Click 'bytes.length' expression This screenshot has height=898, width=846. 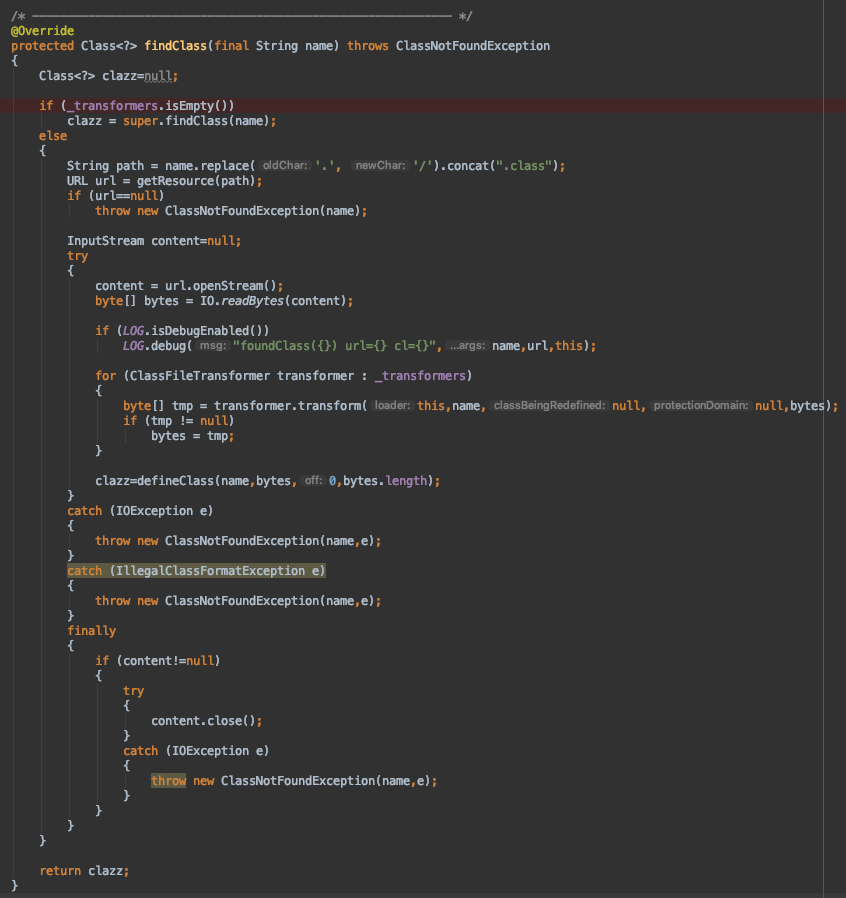click(385, 481)
